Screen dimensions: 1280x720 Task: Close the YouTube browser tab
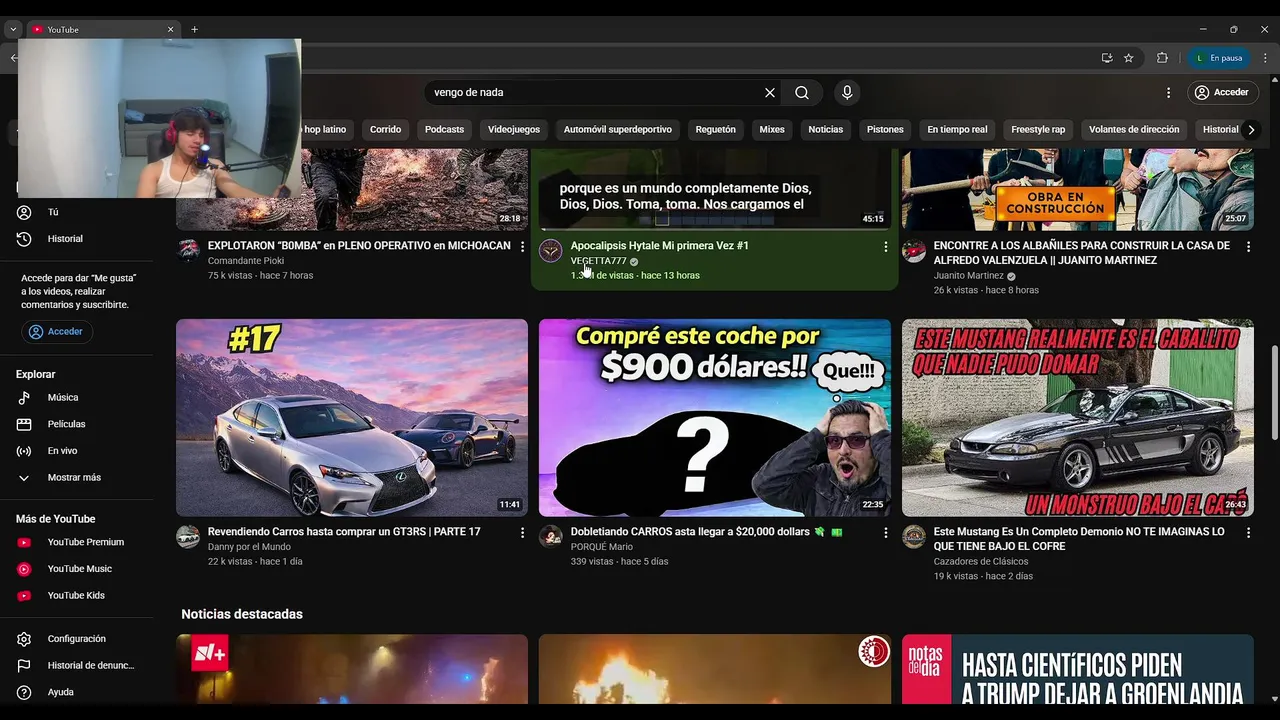pyautogui.click(x=170, y=30)
